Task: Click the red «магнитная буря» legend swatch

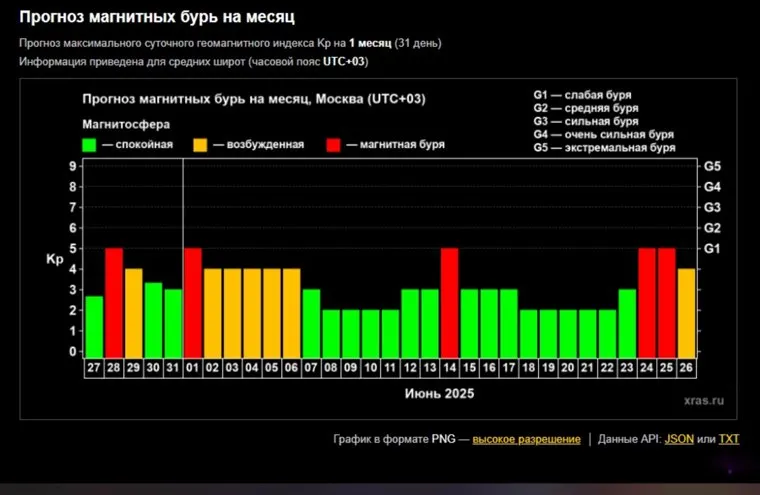Action: pyautogui.click(x=334, y=145)
